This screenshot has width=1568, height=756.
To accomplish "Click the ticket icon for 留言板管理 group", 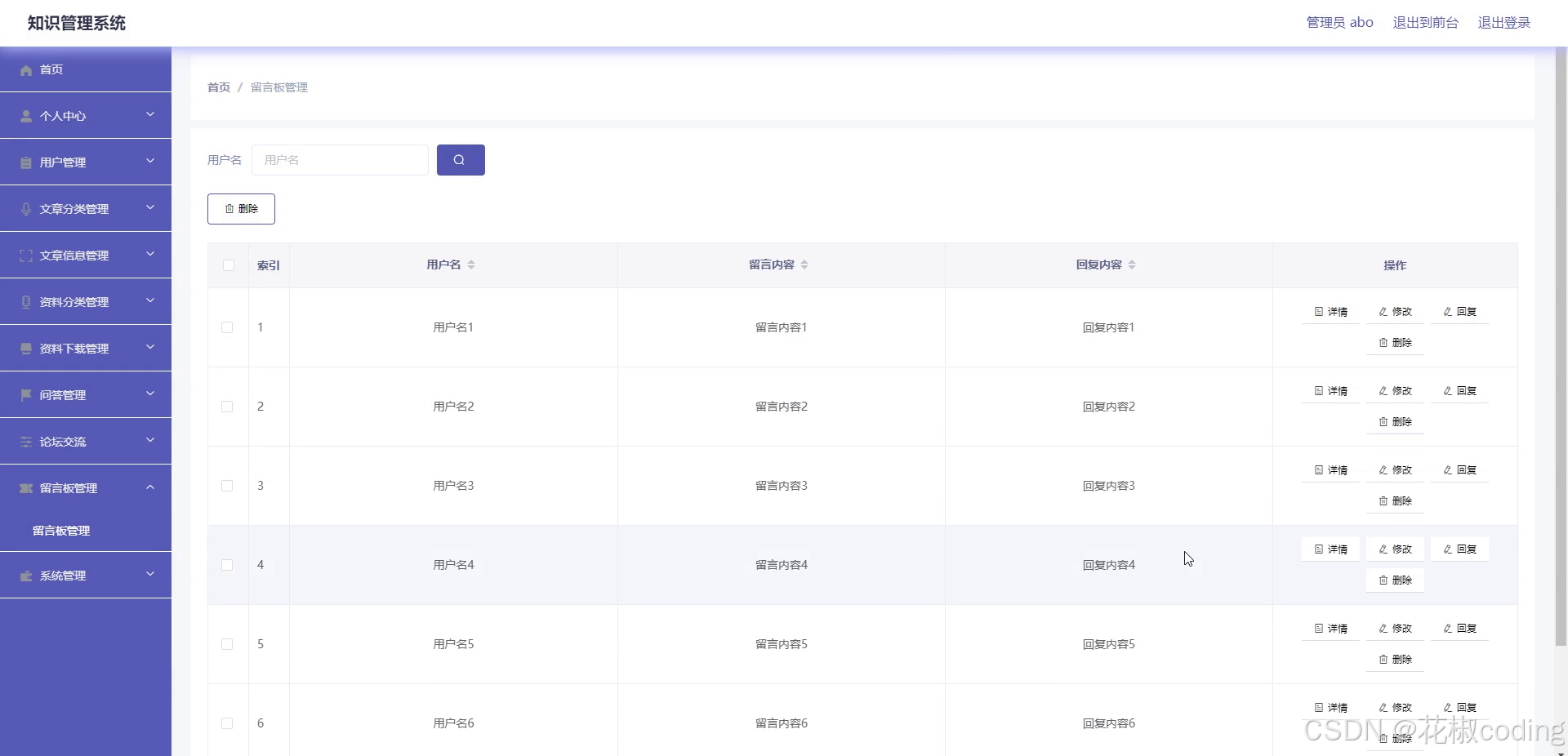I will tap(26, 488).
